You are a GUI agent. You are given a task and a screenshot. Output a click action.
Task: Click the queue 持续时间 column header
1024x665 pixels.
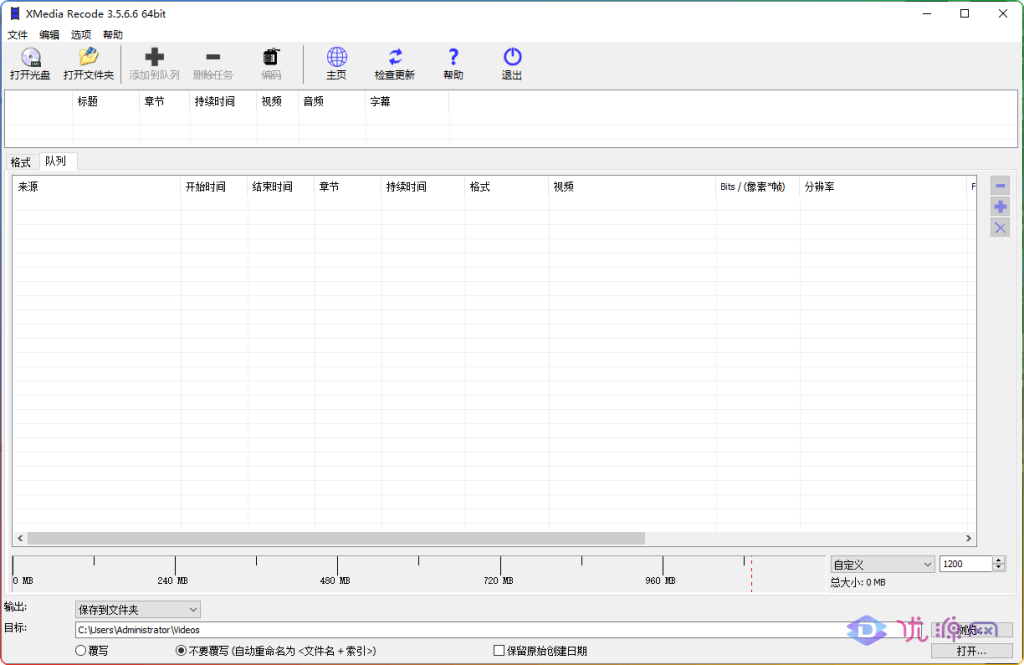(423, 187)
